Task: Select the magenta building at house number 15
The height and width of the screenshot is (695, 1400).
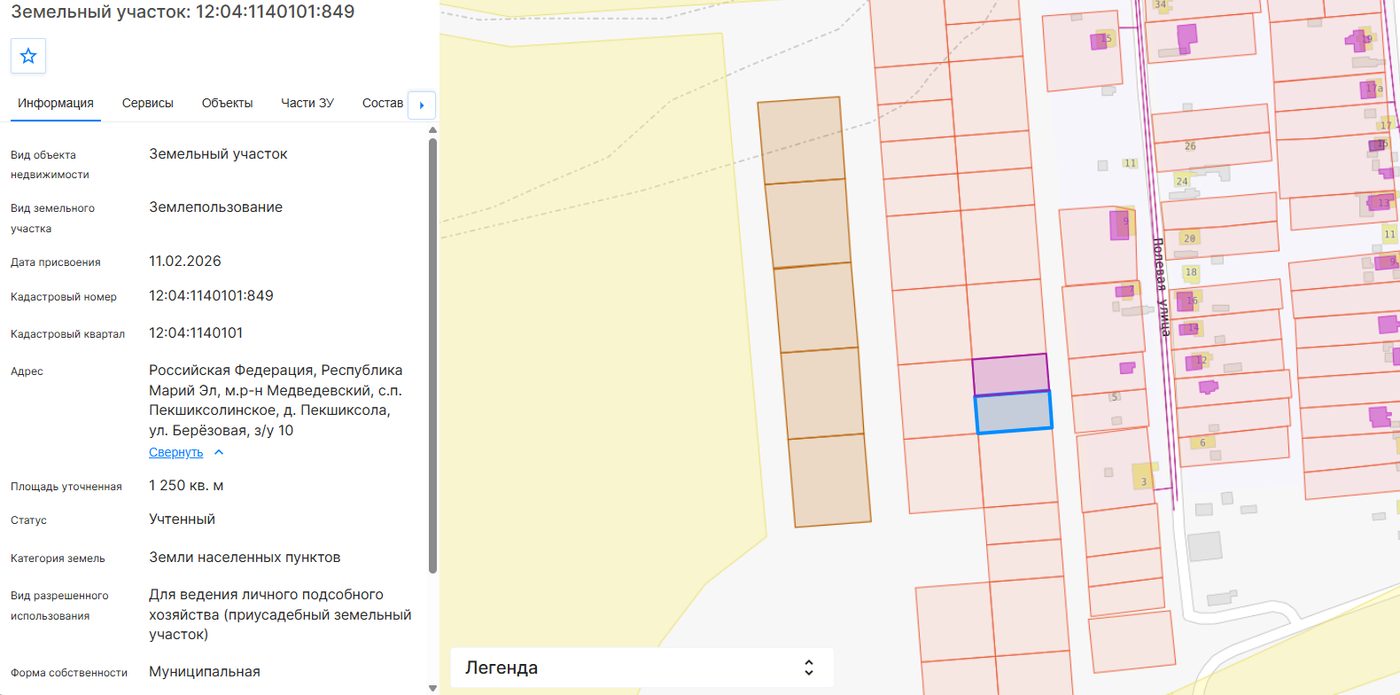Action: click(1099, 41)
